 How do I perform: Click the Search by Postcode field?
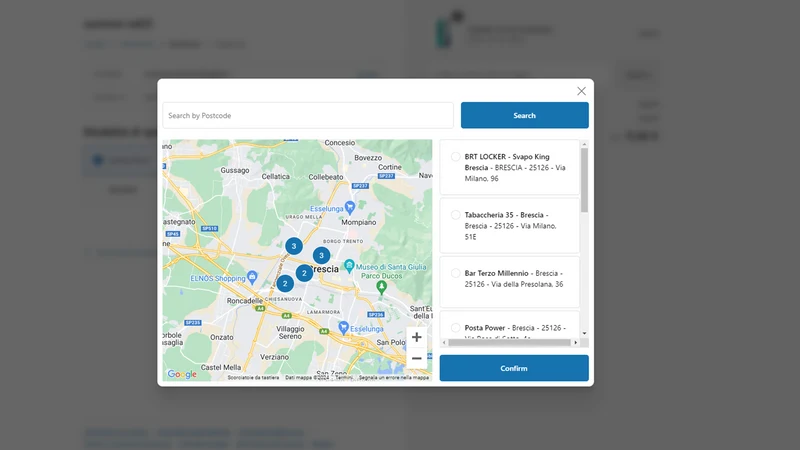tap(308, 115)
